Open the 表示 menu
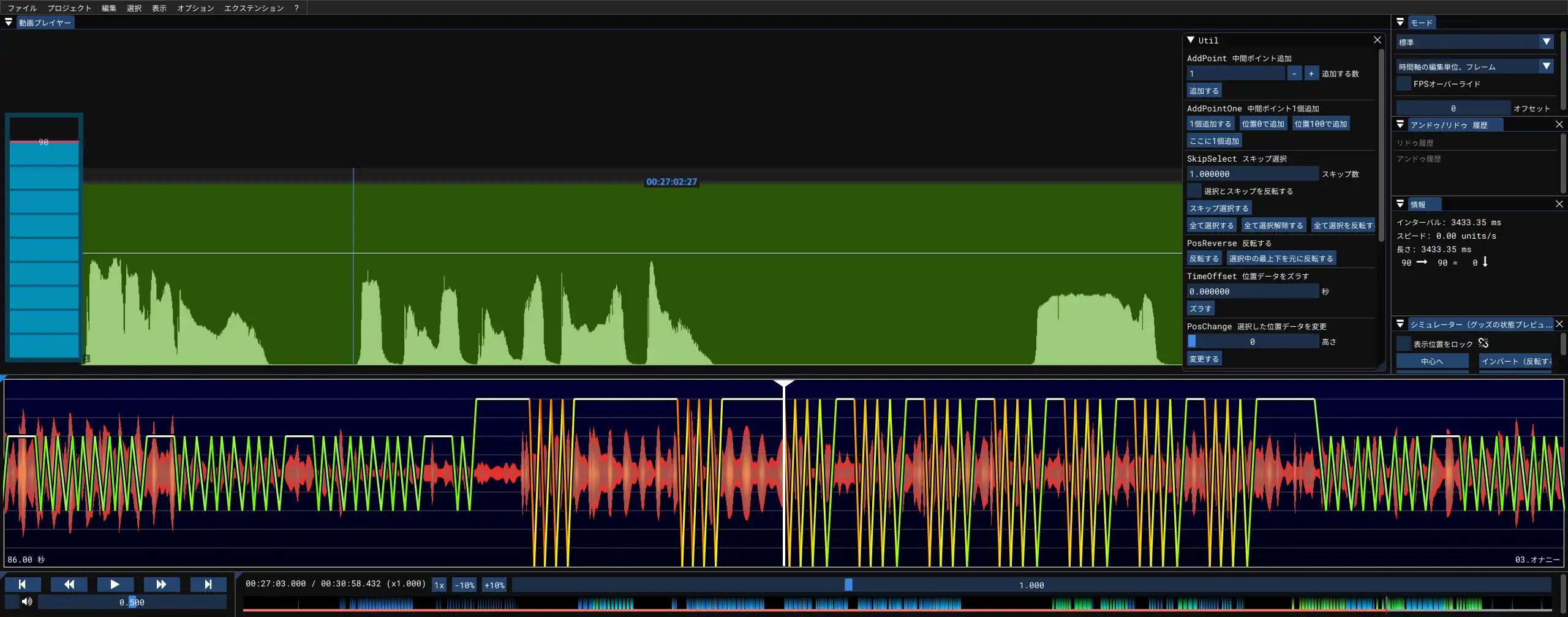1568x617 pixels. coord(159,8)
